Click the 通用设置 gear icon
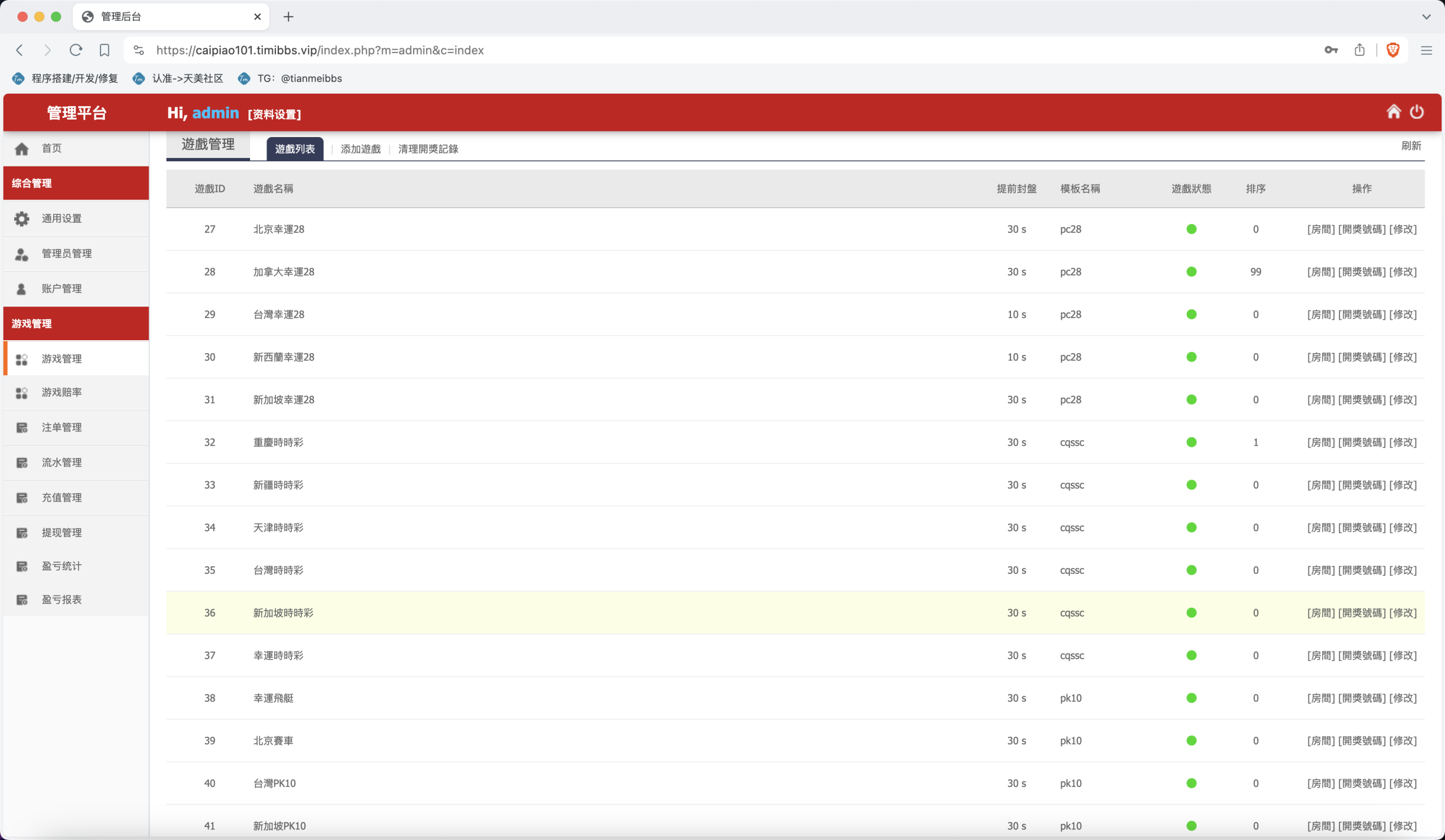Viewport: 1445px width, 840px height. click(x=22, y=219)
